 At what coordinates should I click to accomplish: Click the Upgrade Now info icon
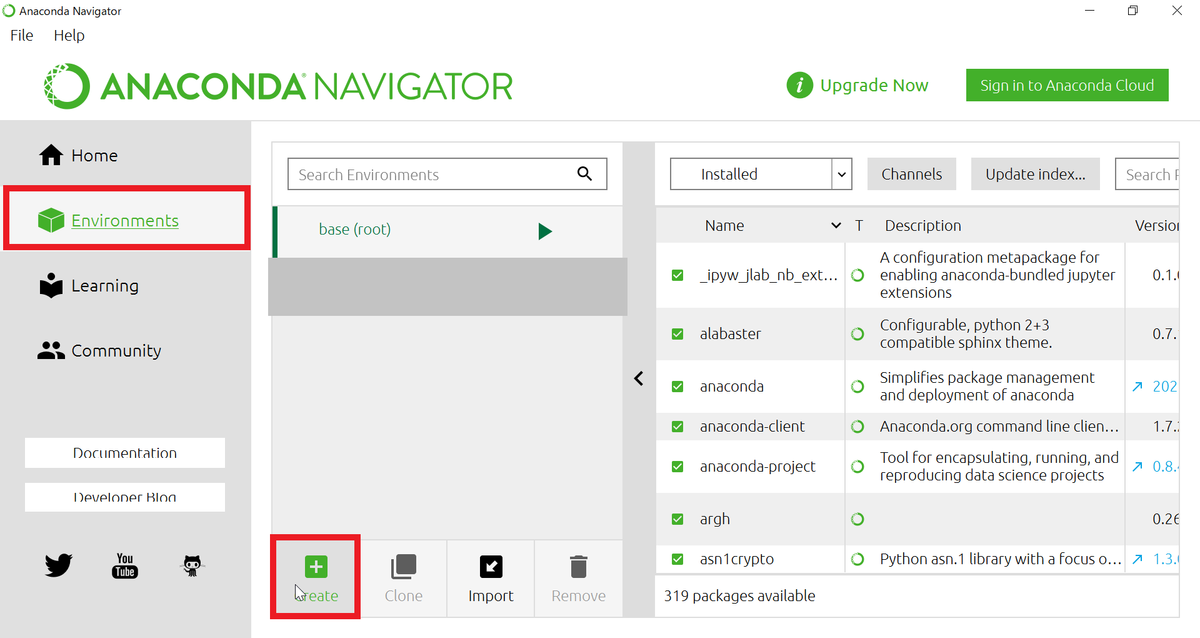tap(799, 85)
